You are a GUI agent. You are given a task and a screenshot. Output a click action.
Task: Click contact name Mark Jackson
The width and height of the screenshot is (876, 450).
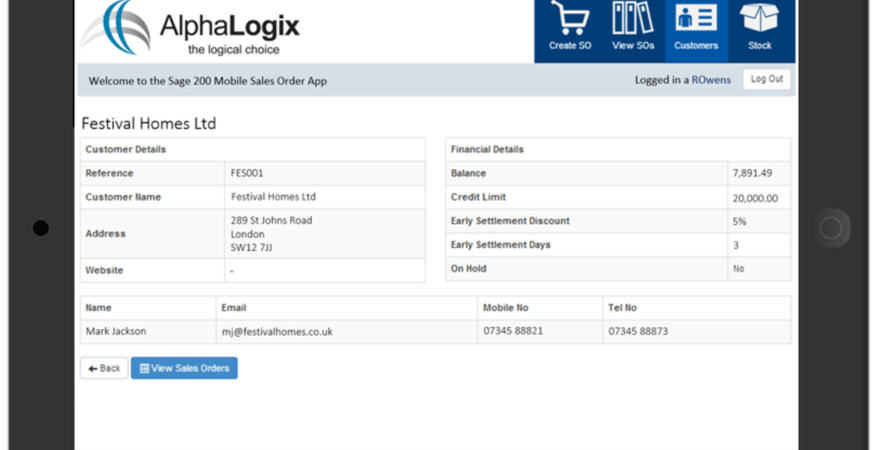pos(116,331)
